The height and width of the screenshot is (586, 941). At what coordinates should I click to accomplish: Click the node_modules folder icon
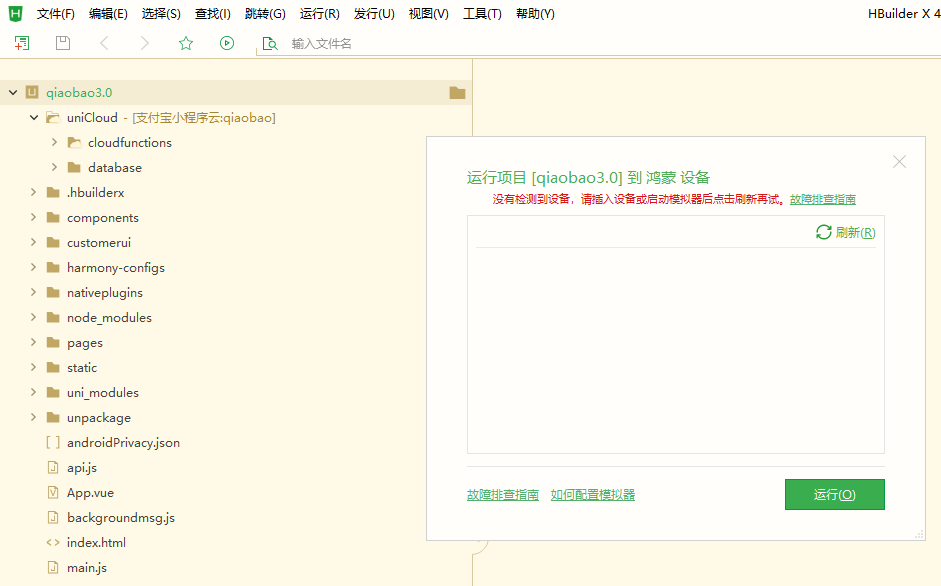pos(53,318)
